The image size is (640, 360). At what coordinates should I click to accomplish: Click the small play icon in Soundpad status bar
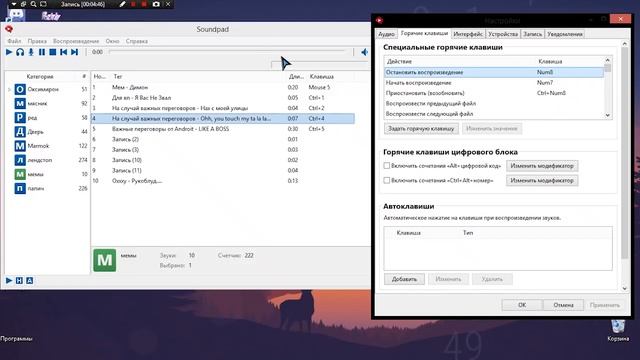click(9, 280)
